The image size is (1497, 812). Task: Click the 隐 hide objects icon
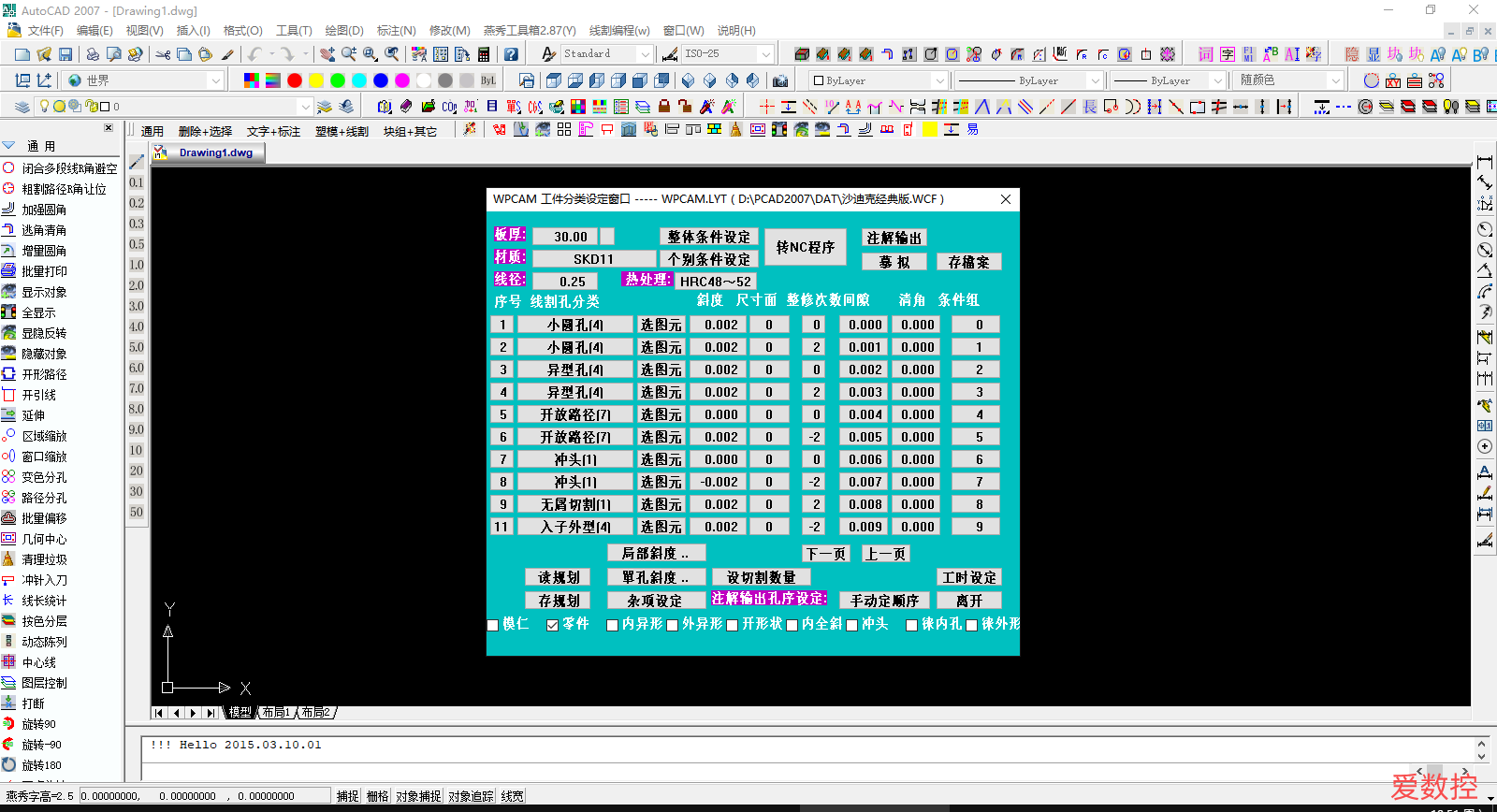[1352, 54]
